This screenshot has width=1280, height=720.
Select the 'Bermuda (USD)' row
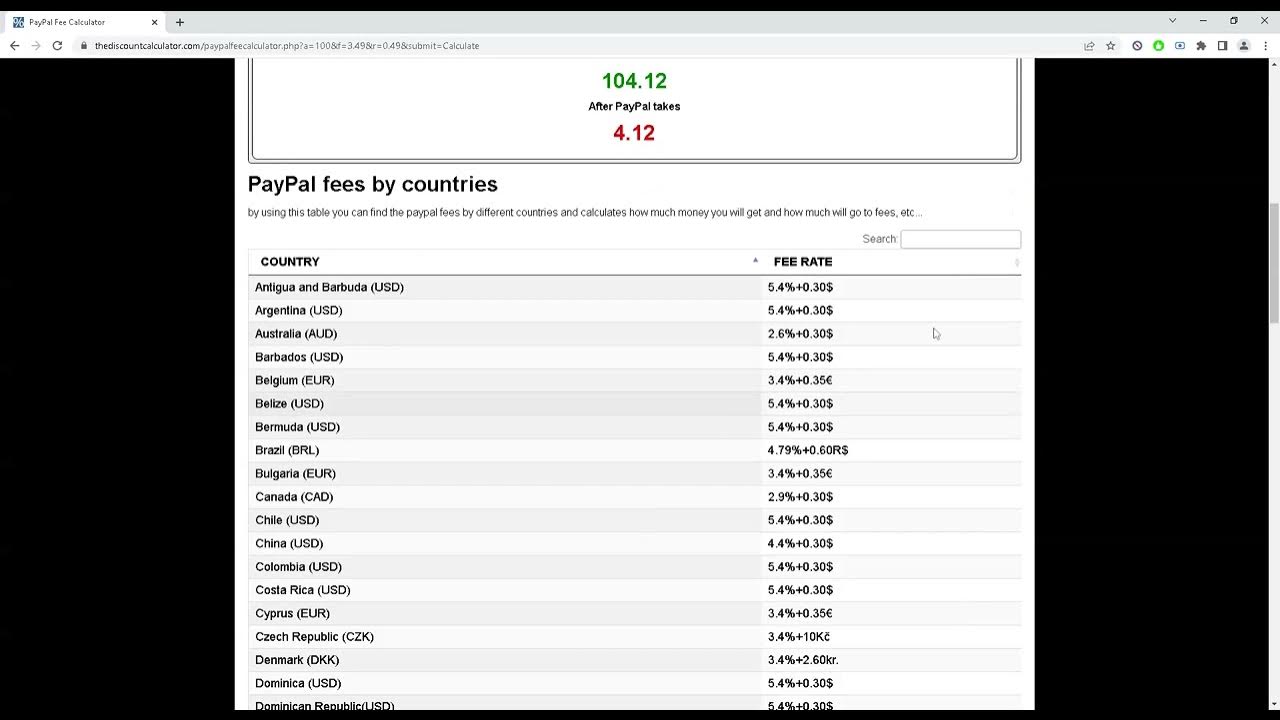(634, 427)
